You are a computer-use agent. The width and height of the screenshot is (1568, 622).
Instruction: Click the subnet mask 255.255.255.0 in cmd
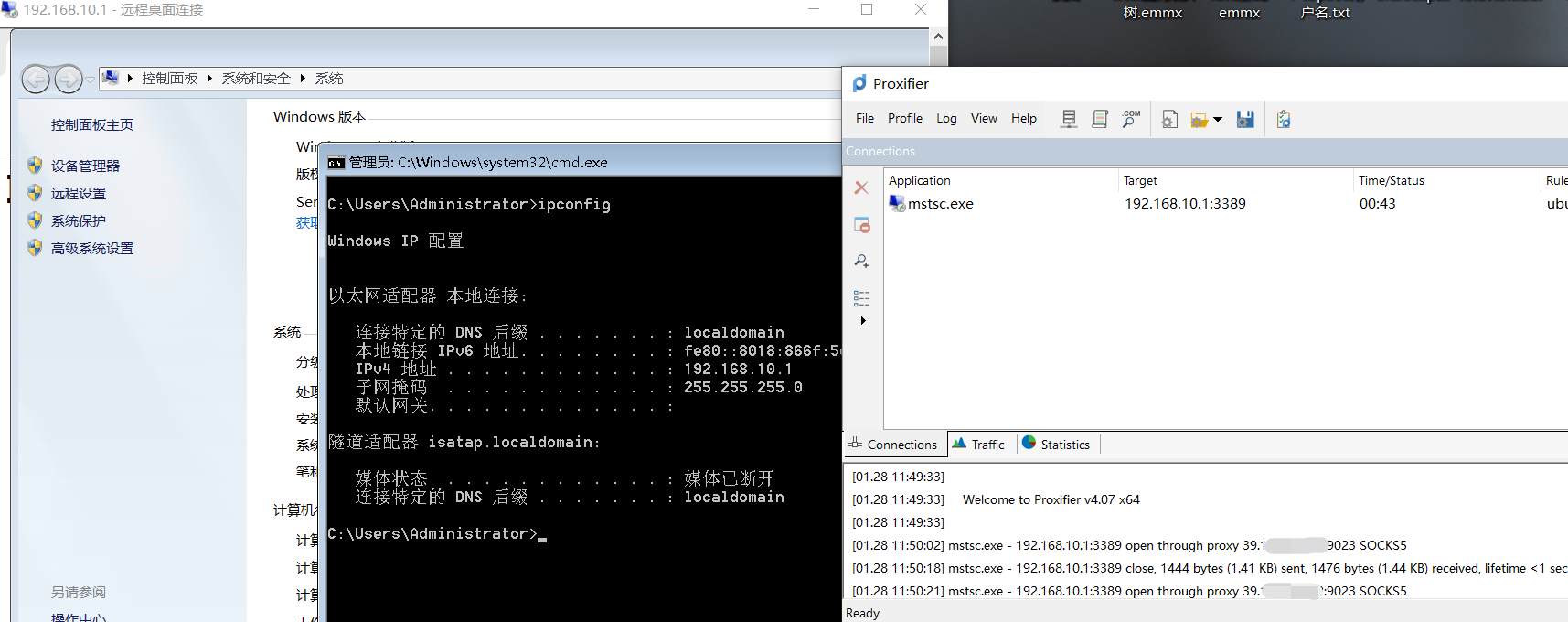tap(743, 387)
